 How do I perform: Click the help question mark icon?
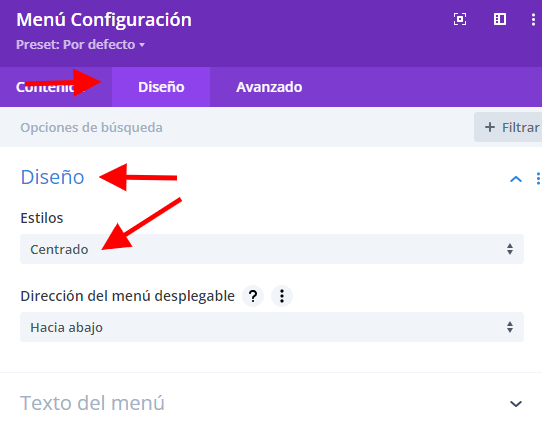tap(253, 296)
